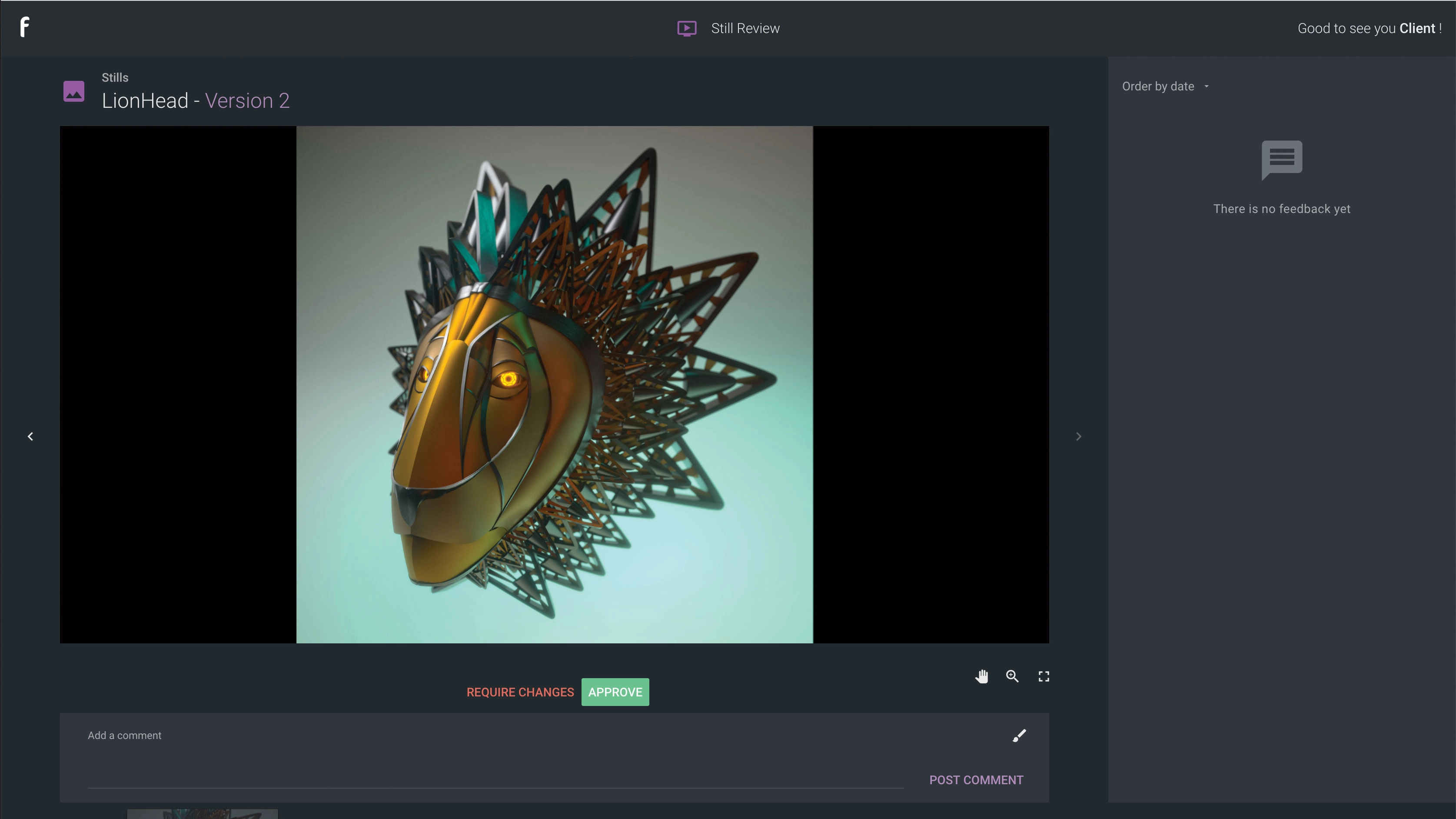Click the Still Review header title

[745, 28]
